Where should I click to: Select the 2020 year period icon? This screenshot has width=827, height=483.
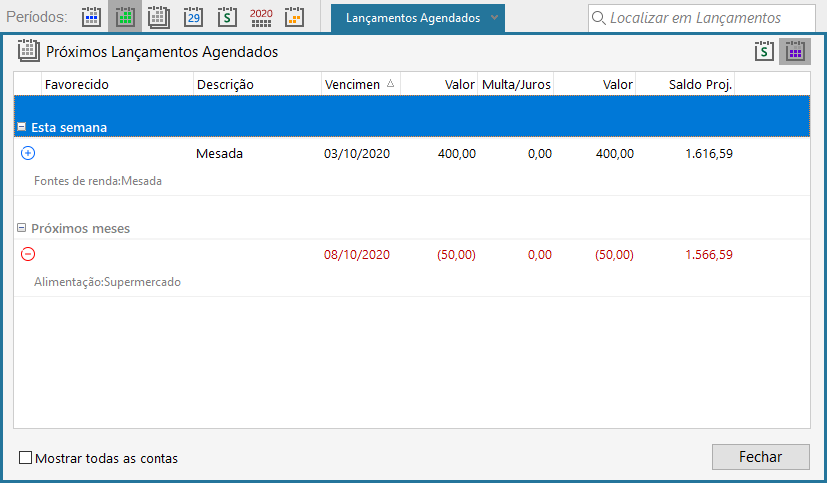tap(261, 17)
